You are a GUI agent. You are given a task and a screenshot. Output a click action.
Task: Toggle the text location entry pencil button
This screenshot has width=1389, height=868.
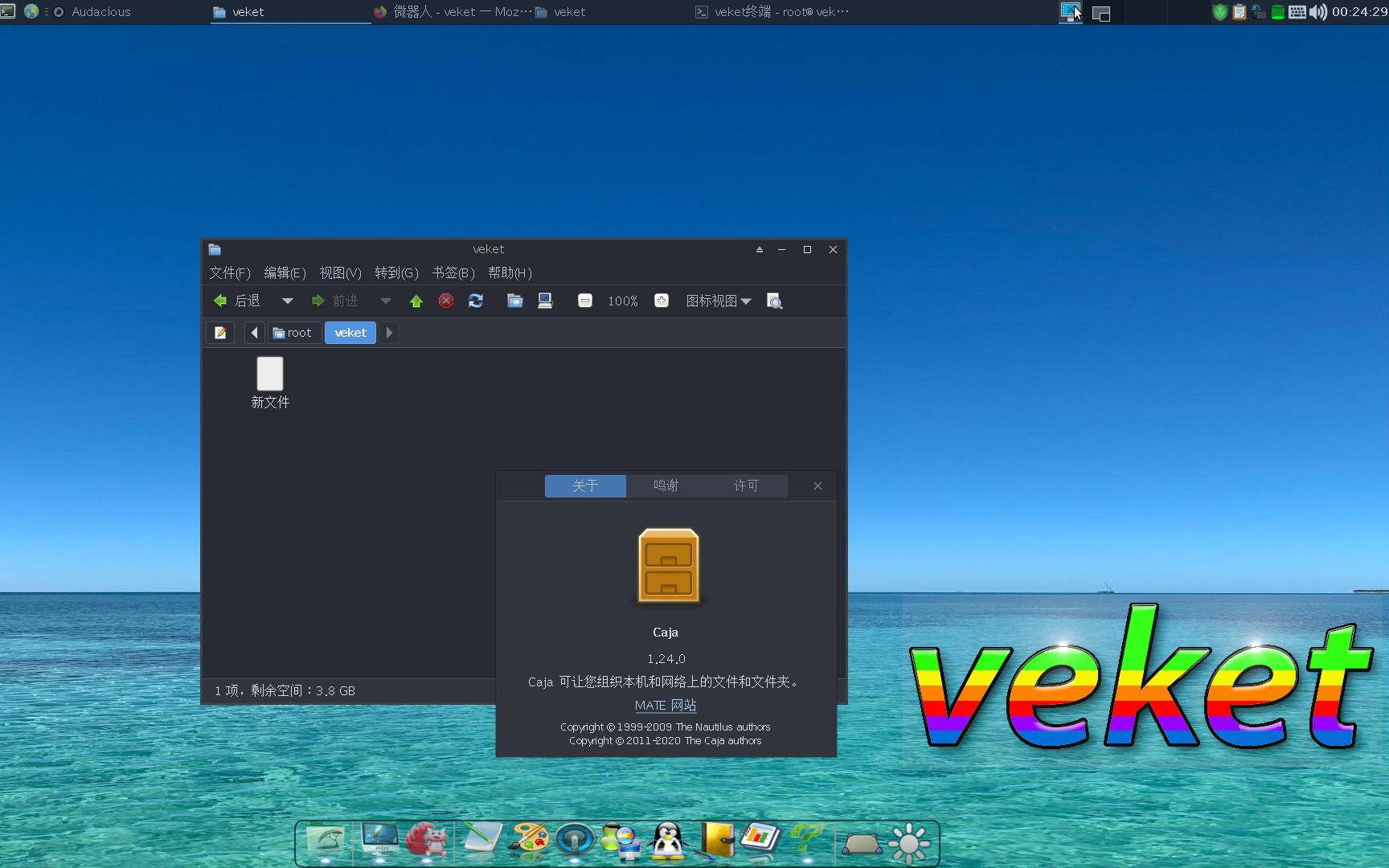pos(220,333)
